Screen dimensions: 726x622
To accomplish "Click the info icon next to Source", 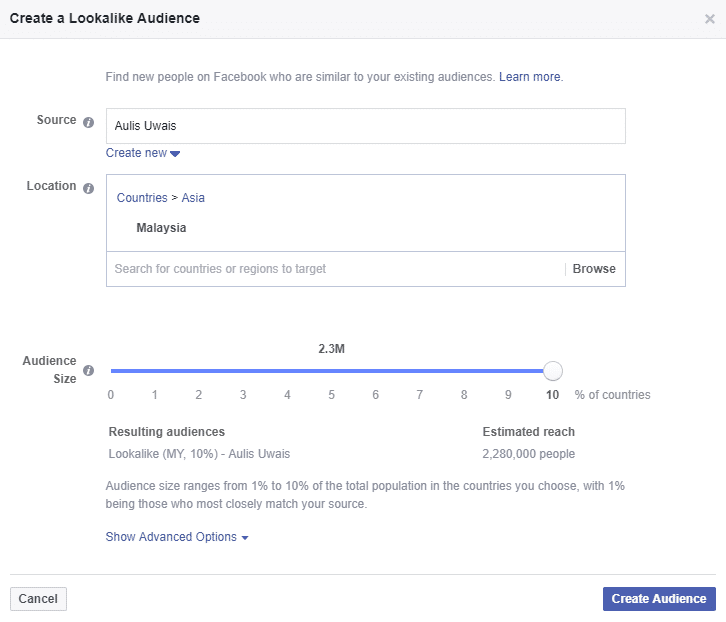I will click(x=88, y=122).
